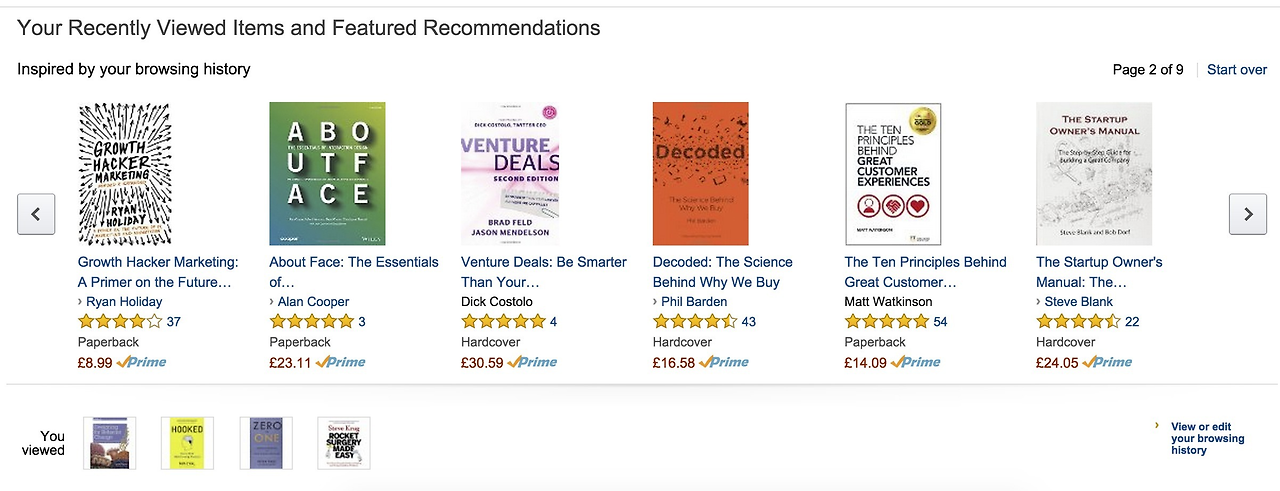Open Growth Hacker Marketing book cover
Image resolution: width=1280 pixels, height=491 pixels.
click(x=124, y=174)
